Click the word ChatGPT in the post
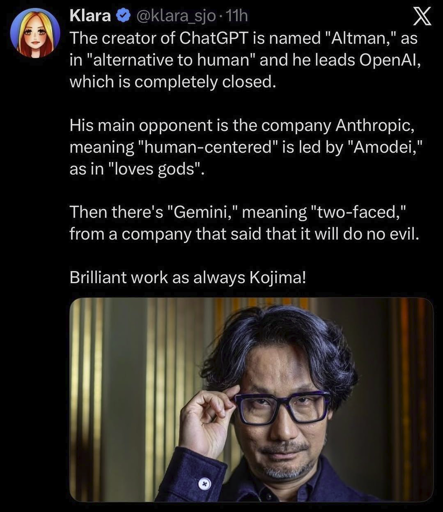The height and width of the screenshot is (512, 443). tap(215, 38)
